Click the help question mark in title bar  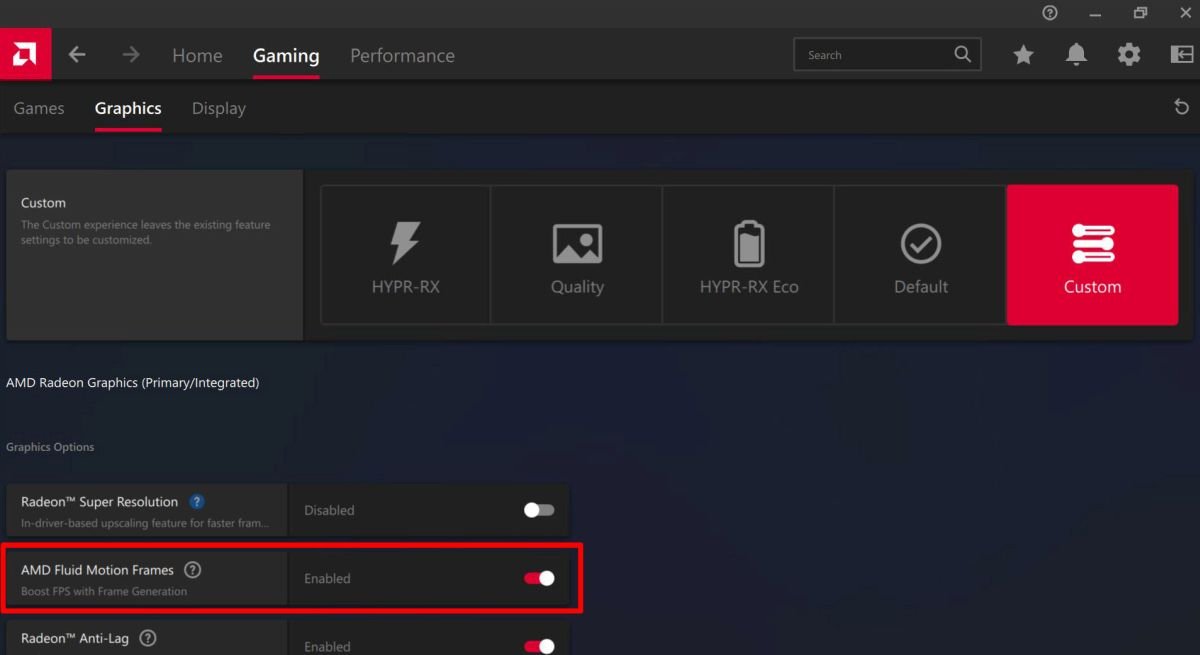[x=1049, y=13]
